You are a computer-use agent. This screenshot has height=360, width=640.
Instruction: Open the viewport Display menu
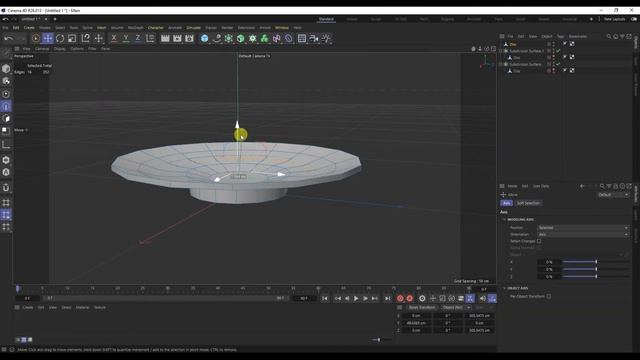(x=60, y=49)
